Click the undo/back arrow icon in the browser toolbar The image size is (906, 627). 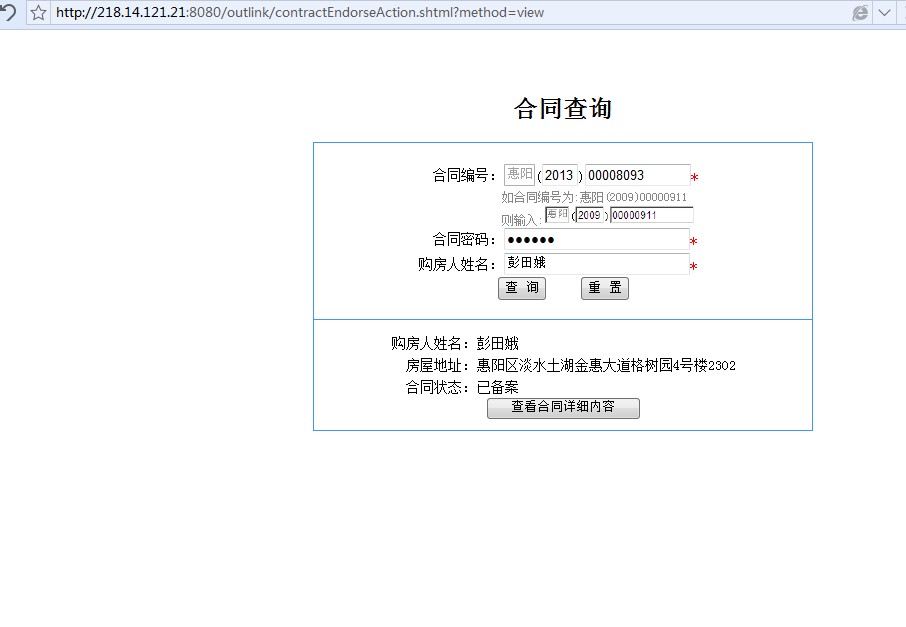click(x=8, y=12)
